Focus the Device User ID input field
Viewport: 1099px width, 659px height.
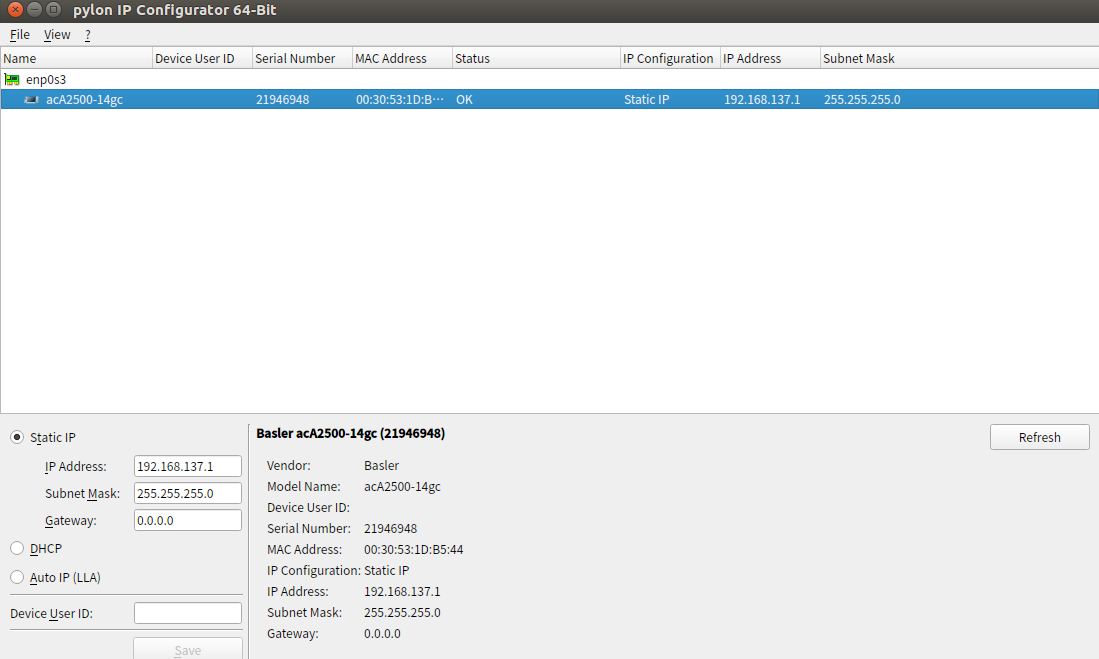tap(188, 613)
